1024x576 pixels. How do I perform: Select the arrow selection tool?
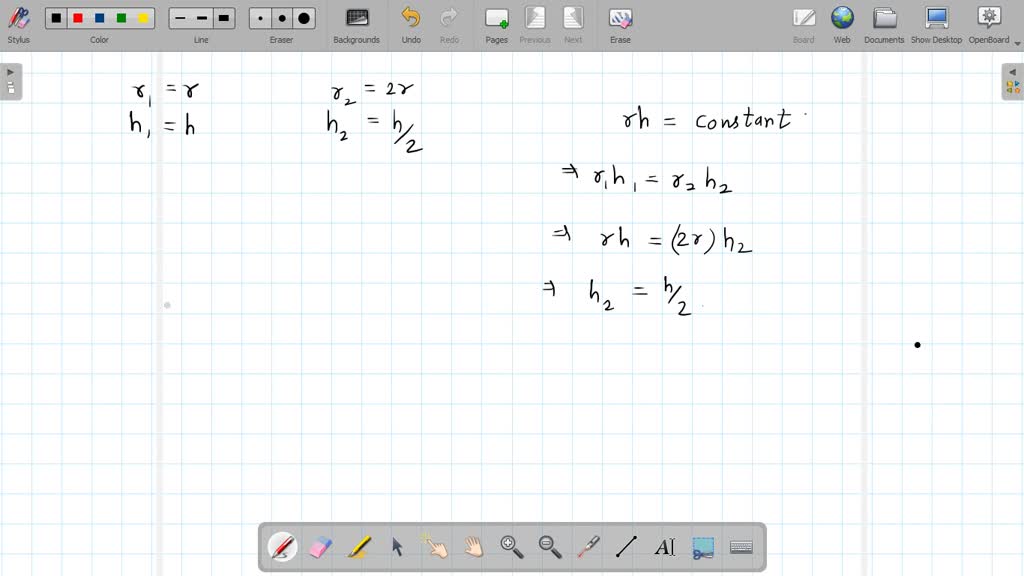point(397,547)
